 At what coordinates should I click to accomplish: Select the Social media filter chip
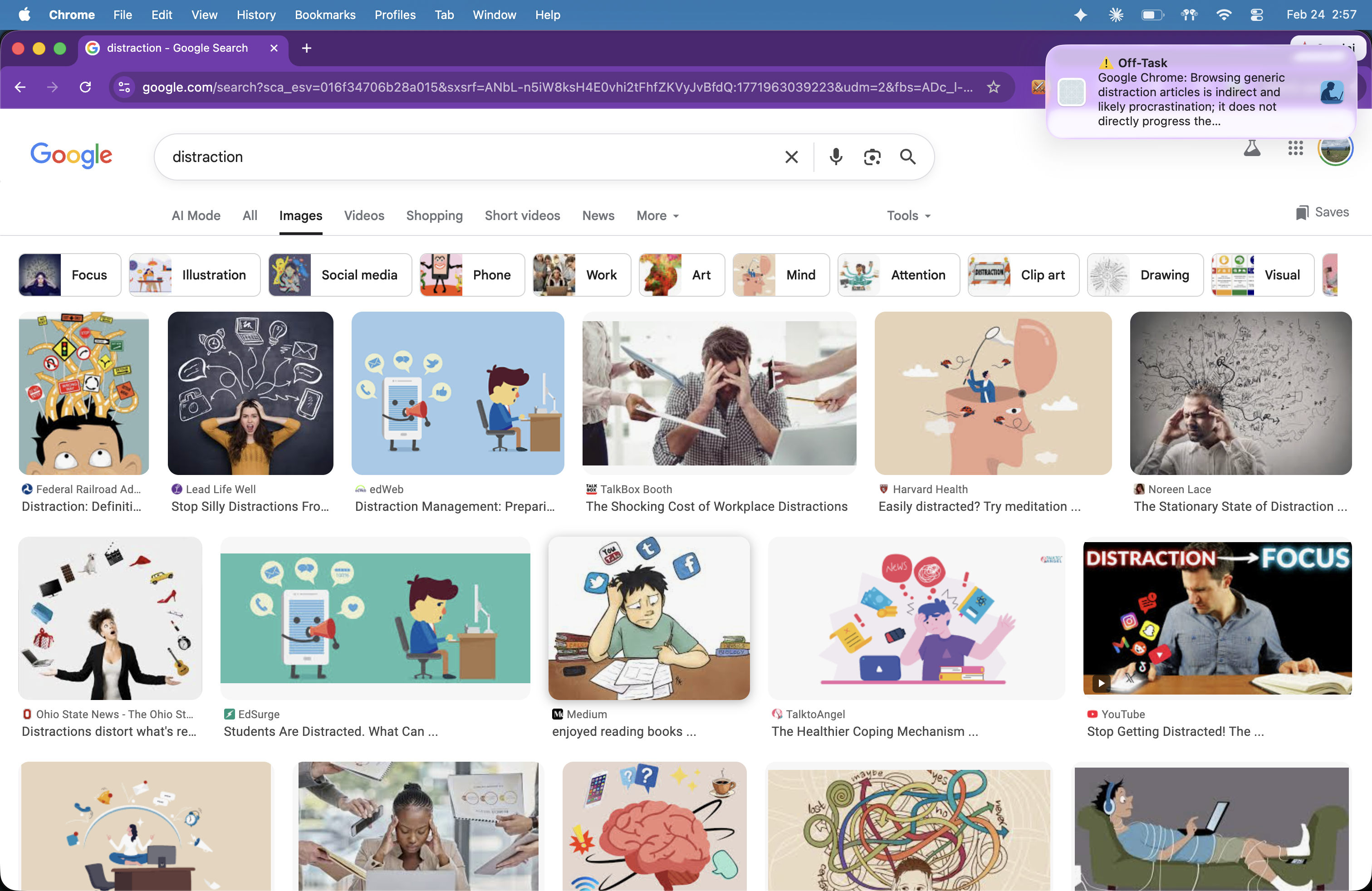339,275
